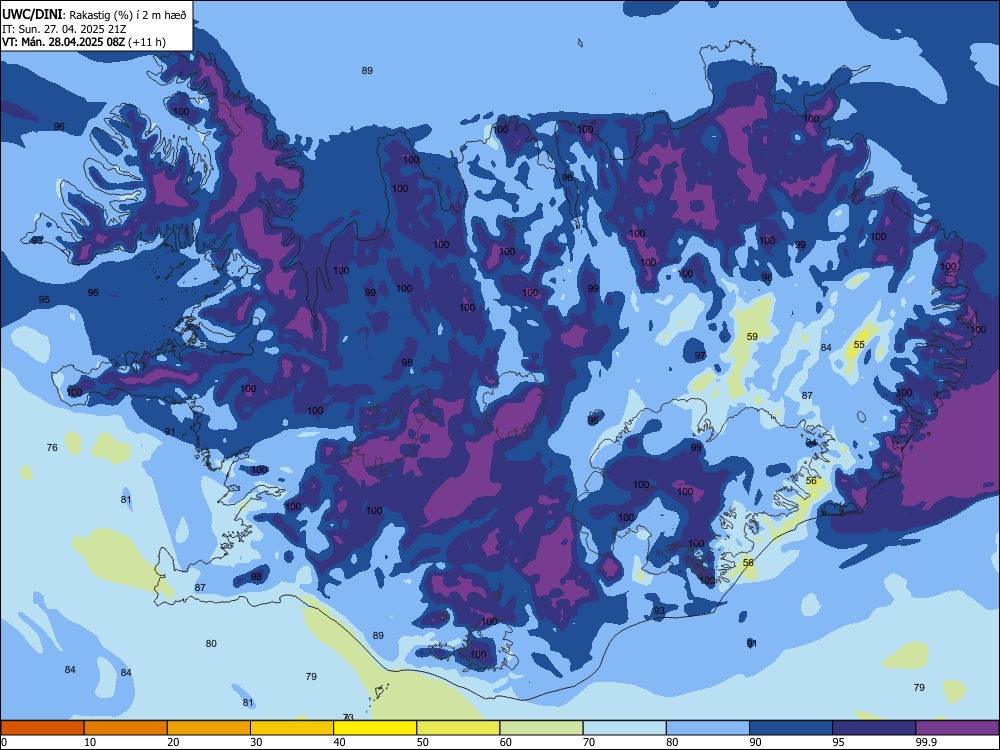The width and height of the screenshot is (1000, 750).
Task: Click the legend tick label 50
Action: (x=423, y=742)
